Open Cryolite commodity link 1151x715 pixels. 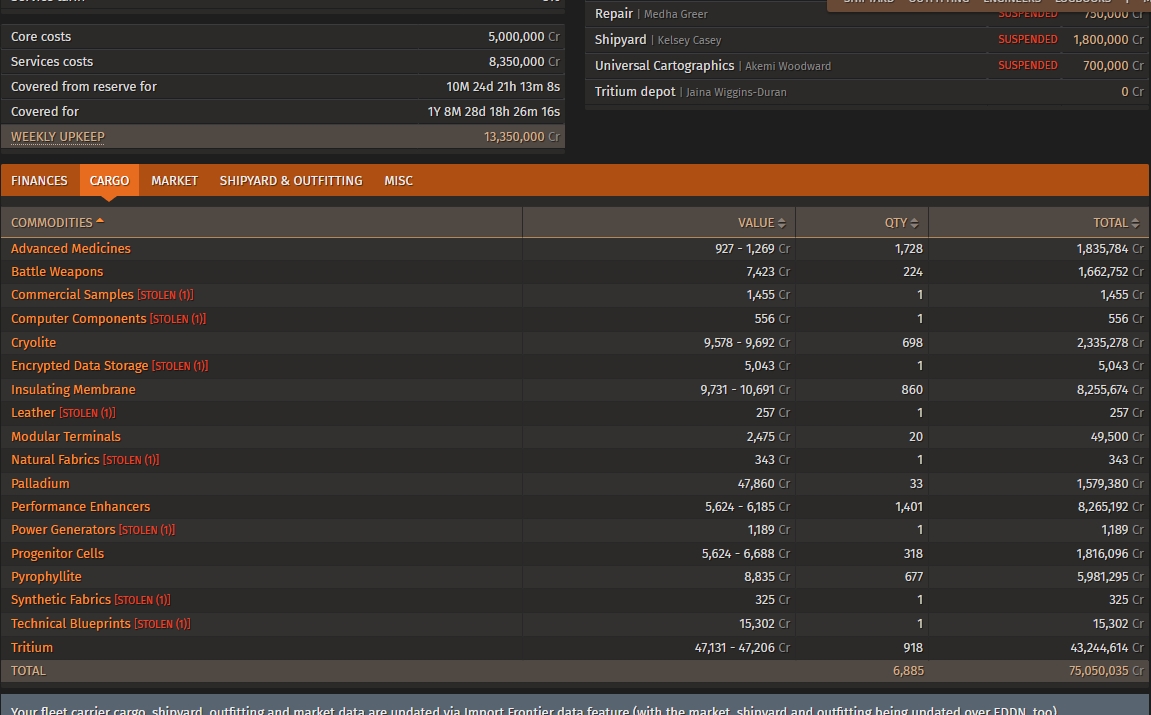click(33, 342)
